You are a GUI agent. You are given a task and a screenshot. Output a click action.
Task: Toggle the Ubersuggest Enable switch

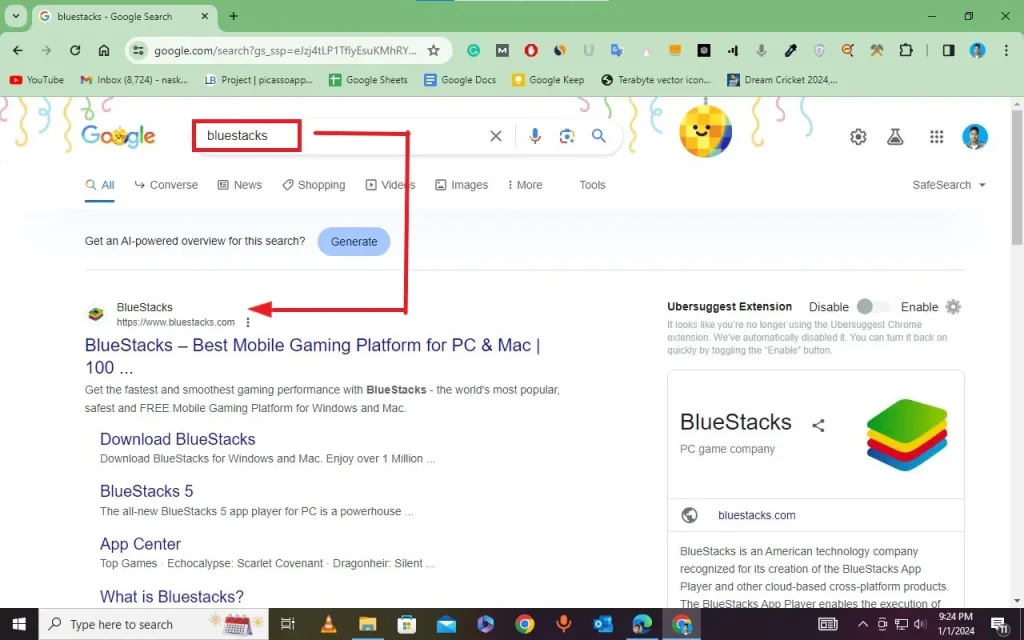(x=874, y=307)
